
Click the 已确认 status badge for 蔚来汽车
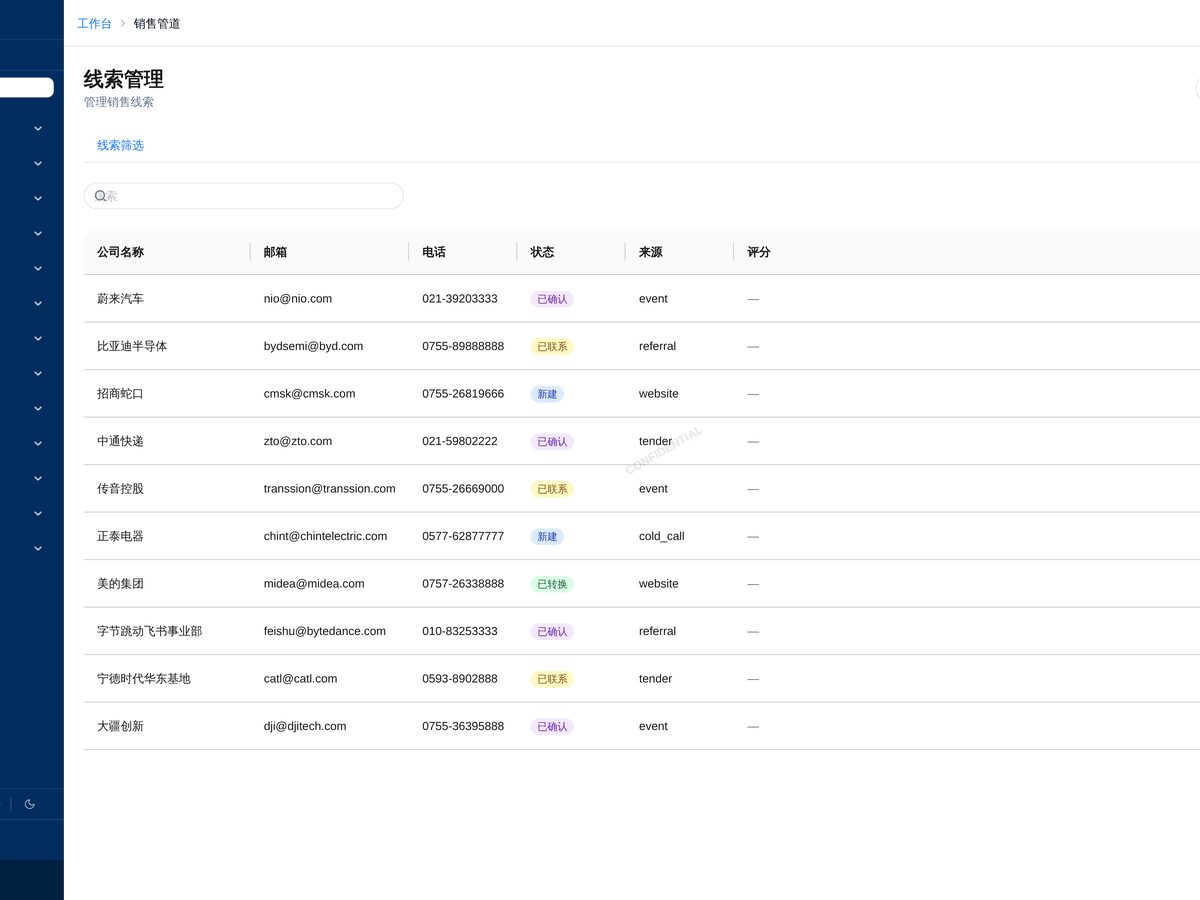pyautogui.click(x=552, y=299)
